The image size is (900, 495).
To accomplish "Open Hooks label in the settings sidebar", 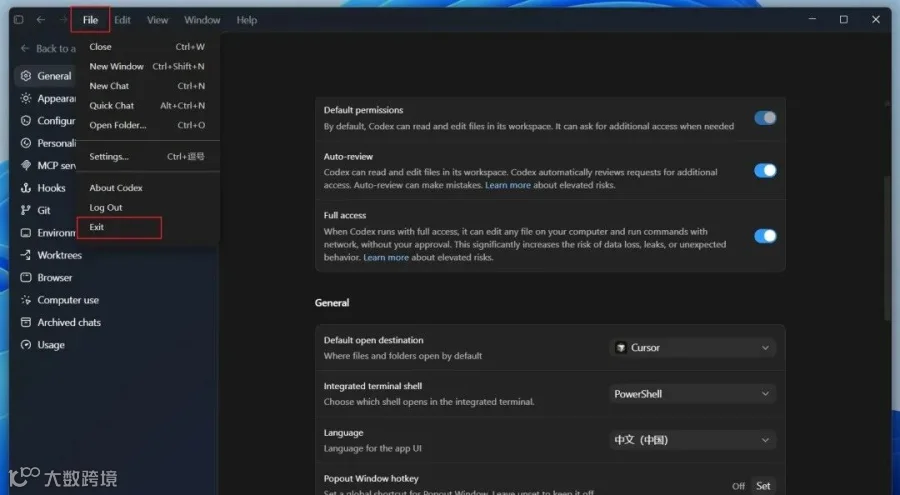I will pos(52,188).
